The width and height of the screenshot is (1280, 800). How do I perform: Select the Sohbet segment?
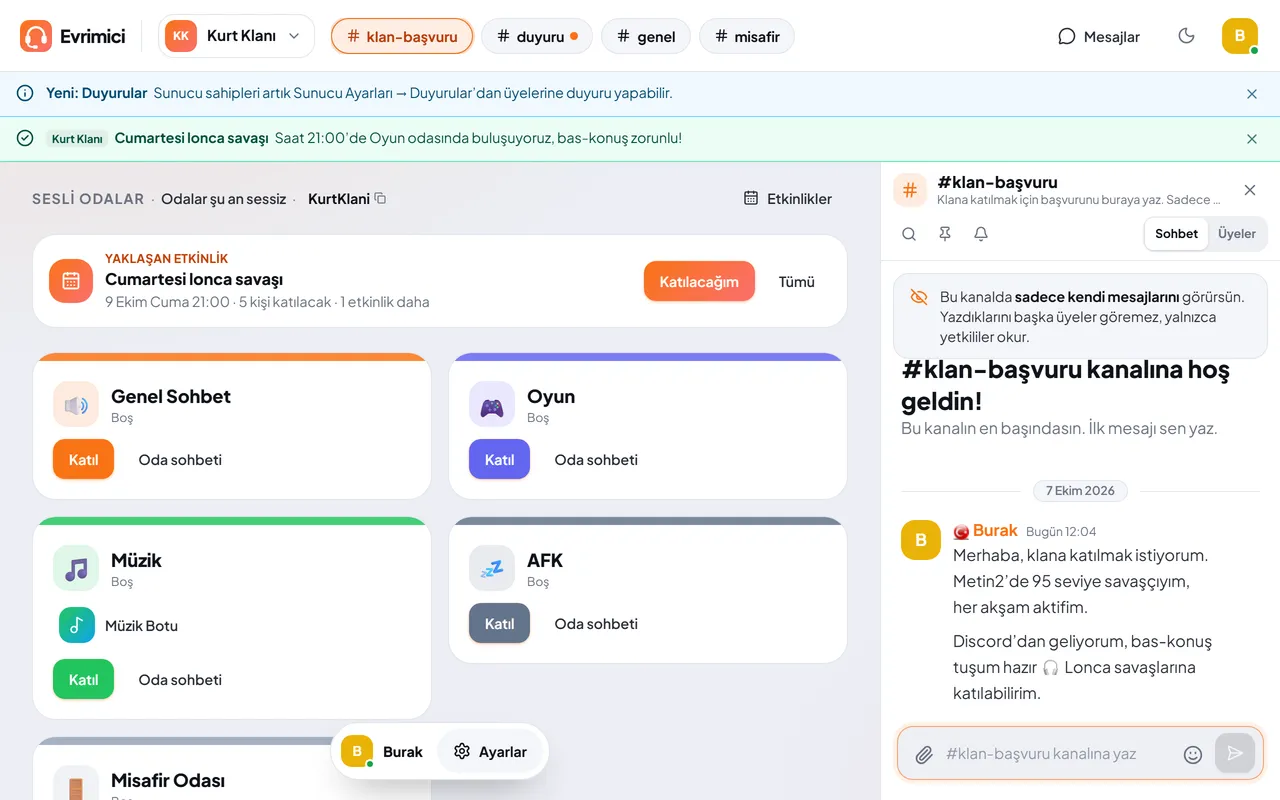[x=1176, y=234]
